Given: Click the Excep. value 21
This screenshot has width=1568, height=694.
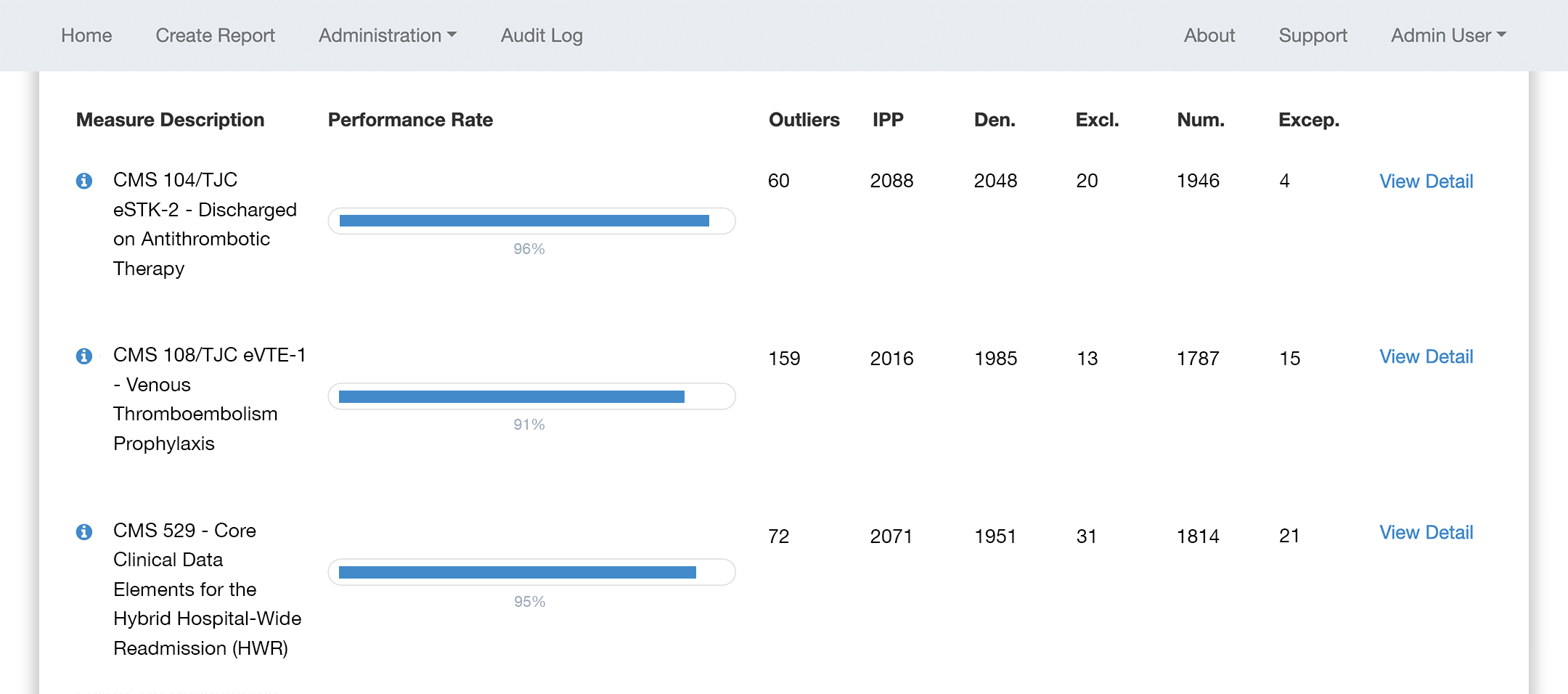Looking at the screenshot, I should pyautogui.click(x=1289, y=536).
